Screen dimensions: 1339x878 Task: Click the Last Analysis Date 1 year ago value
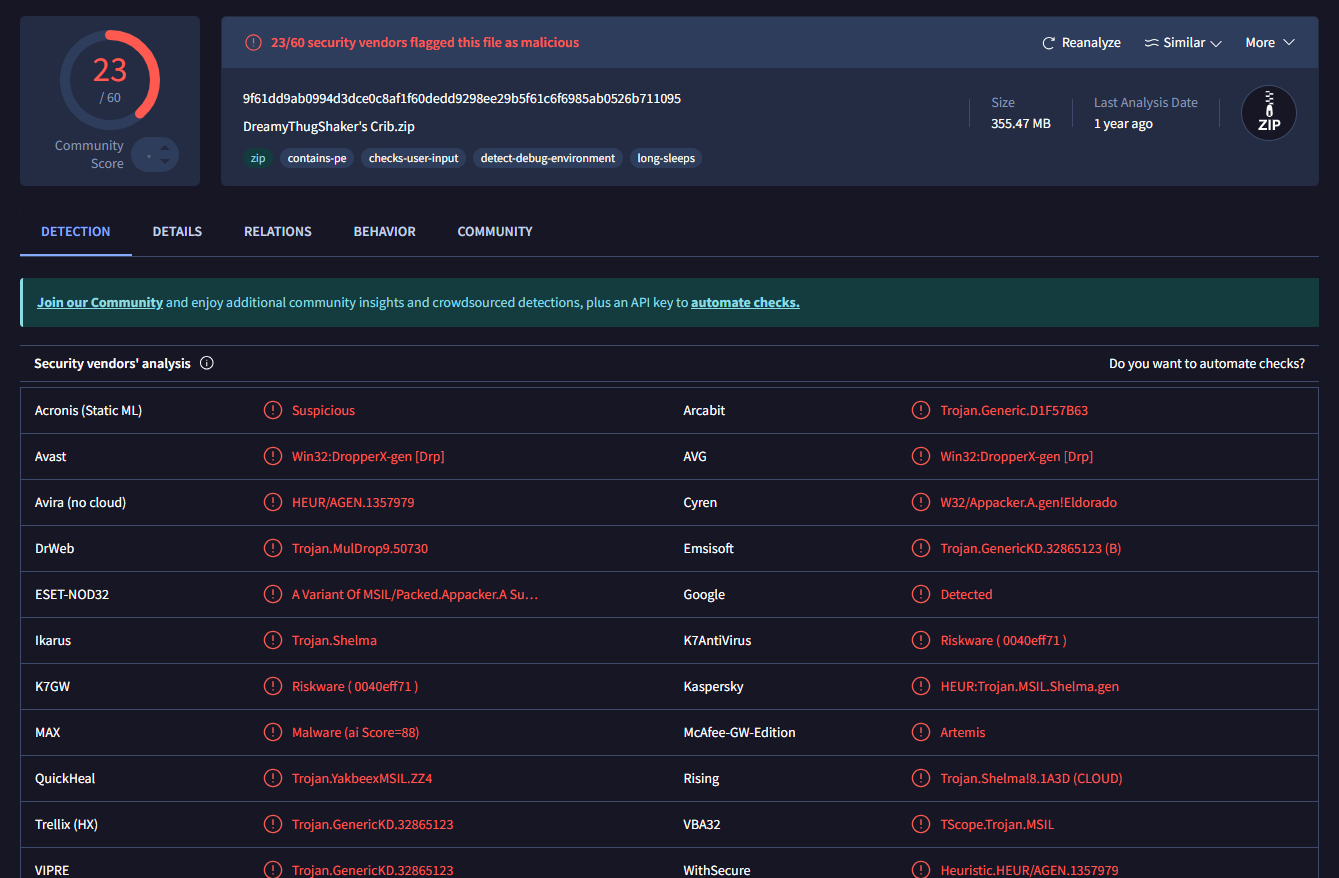1123,124
